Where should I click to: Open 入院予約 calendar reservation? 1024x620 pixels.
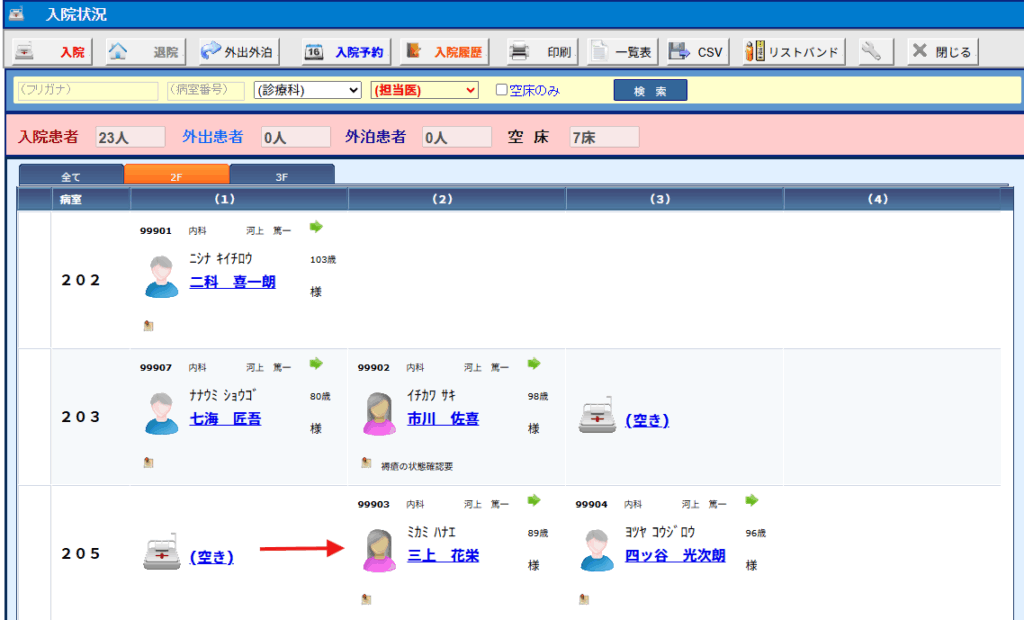pos(346,51)
